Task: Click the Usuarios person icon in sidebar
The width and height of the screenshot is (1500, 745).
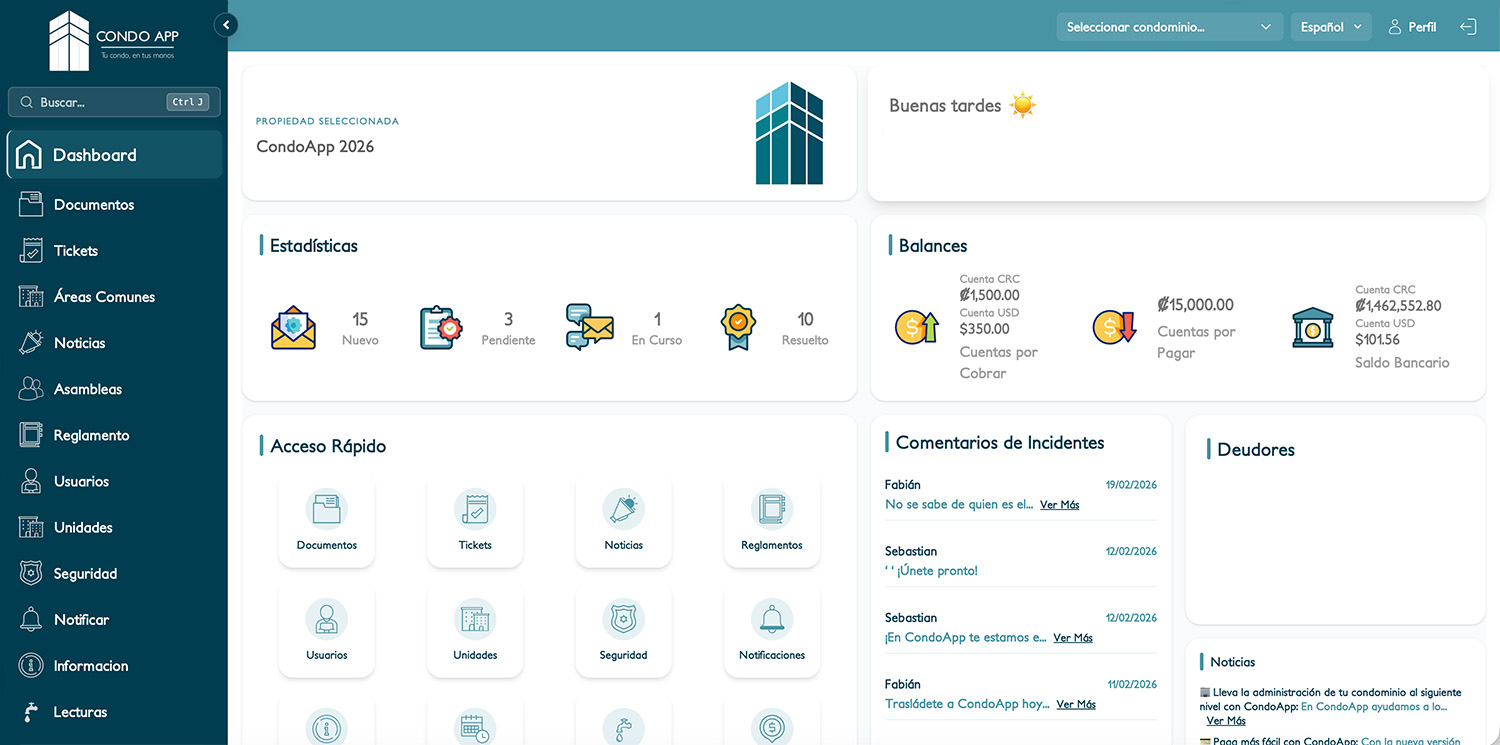Action: [31, 481]
